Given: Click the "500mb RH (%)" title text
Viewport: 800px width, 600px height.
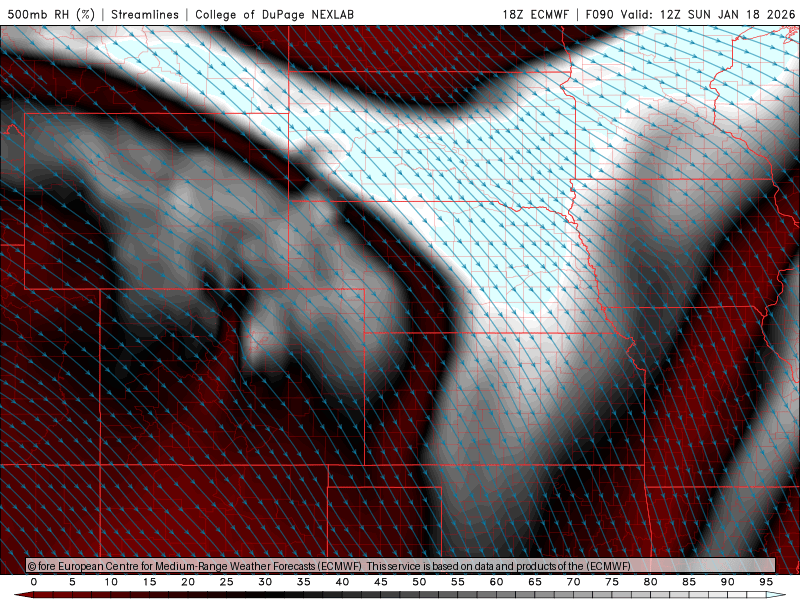Looking at the screenshot, I should pyautogui.click(x=51, y=14).
